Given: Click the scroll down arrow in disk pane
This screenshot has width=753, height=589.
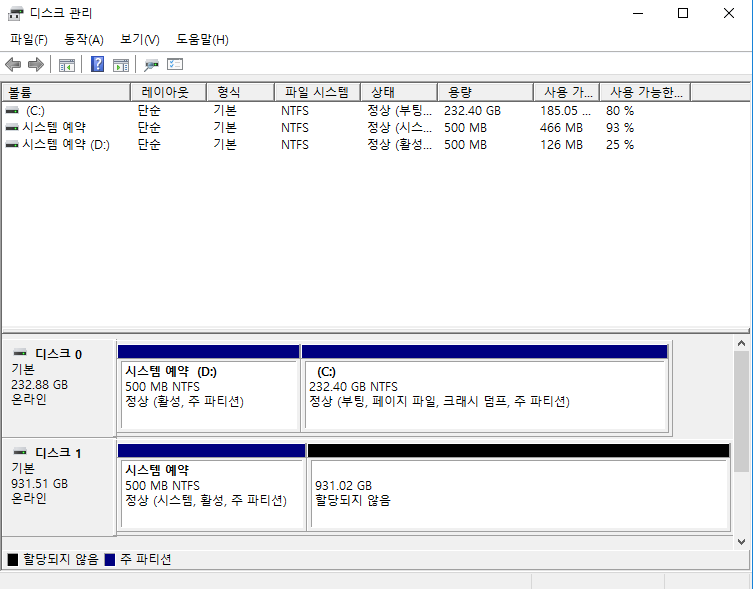Looking at the screenshot, I should [x=741, y=541].
